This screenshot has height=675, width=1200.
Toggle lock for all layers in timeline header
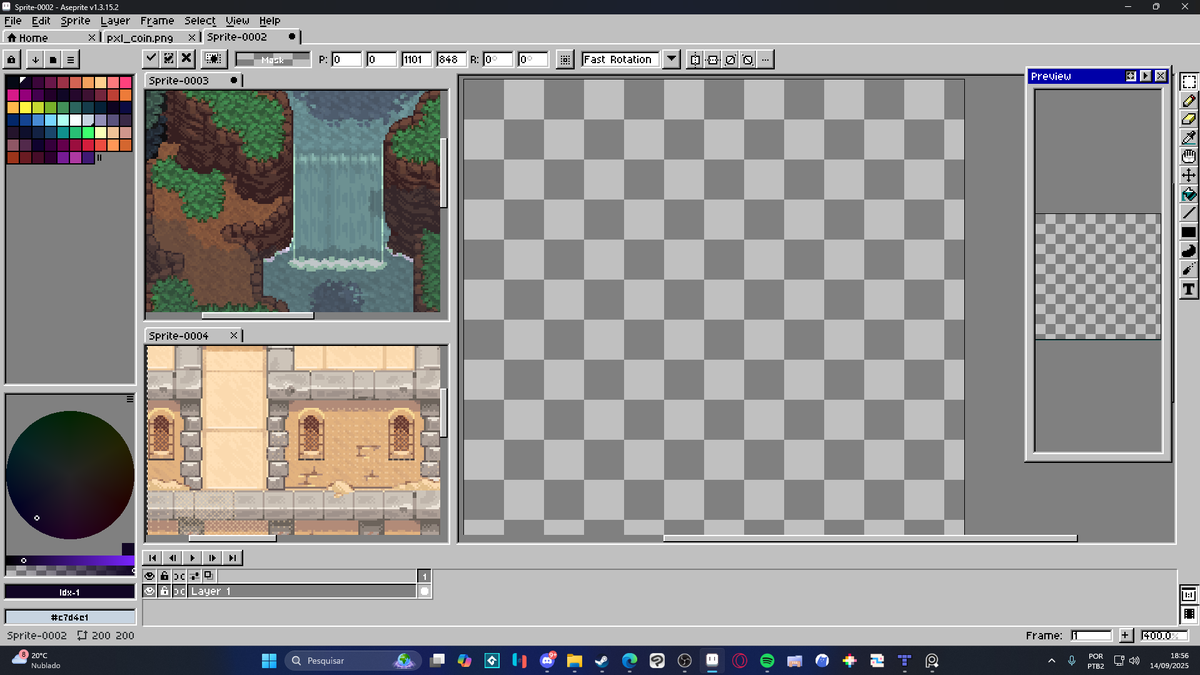[x=164, y=576]
